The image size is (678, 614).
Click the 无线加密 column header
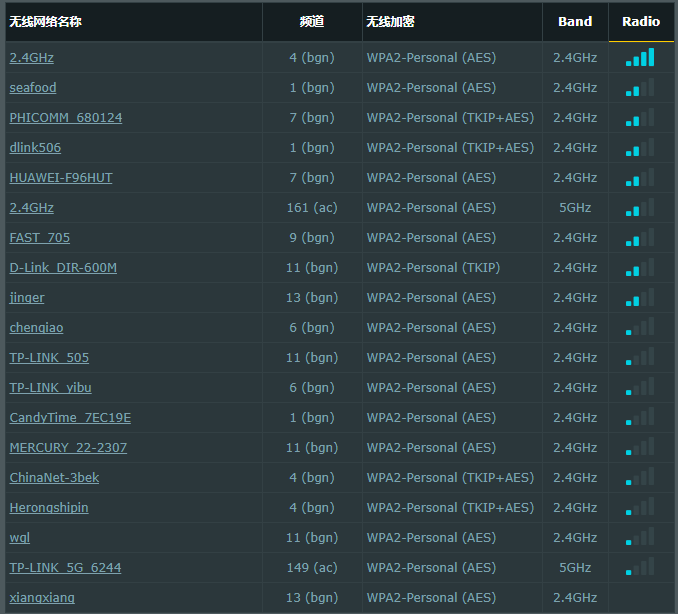[391, 21]
